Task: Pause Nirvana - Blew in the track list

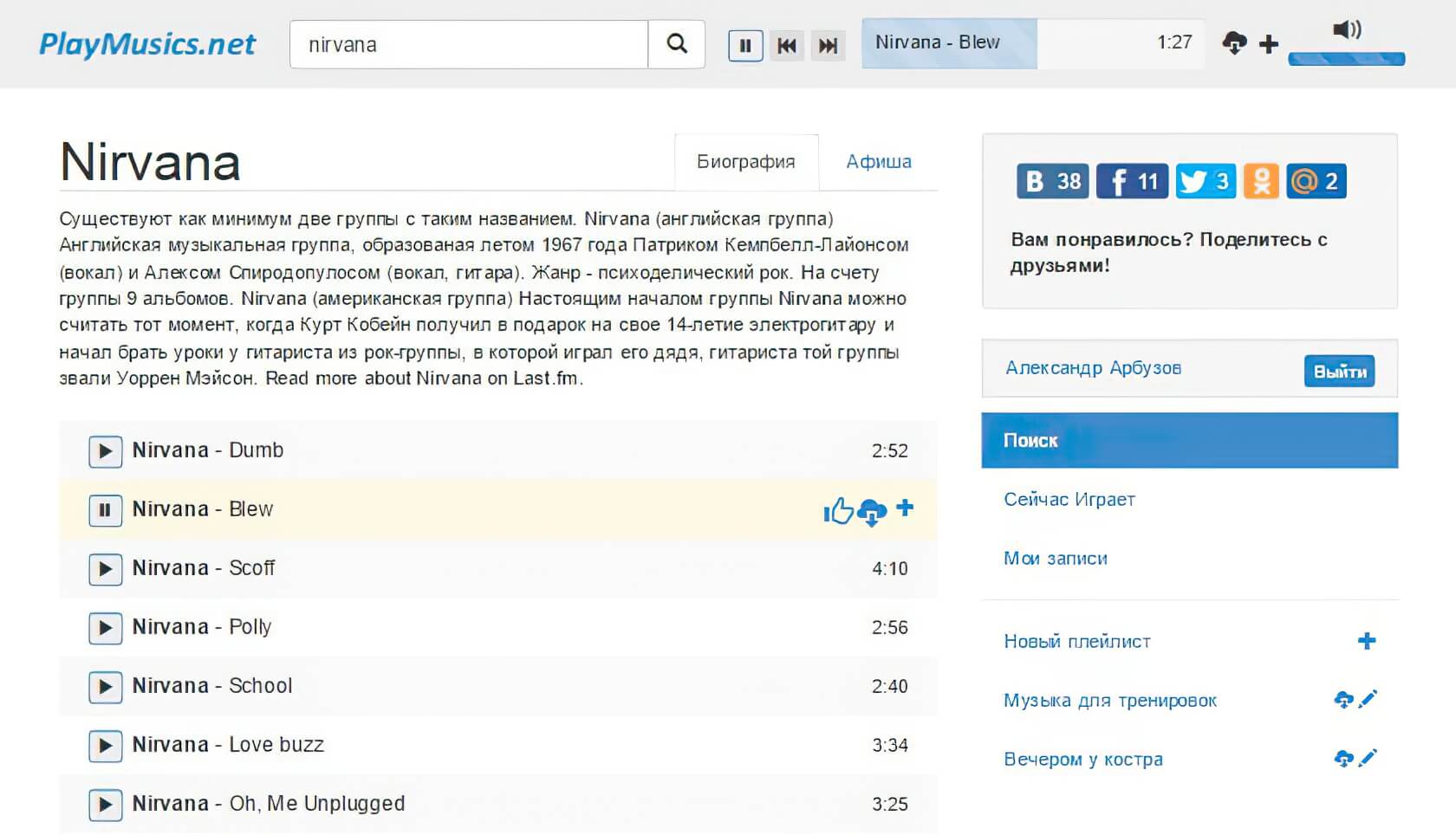Action: [x=105, y=510]
